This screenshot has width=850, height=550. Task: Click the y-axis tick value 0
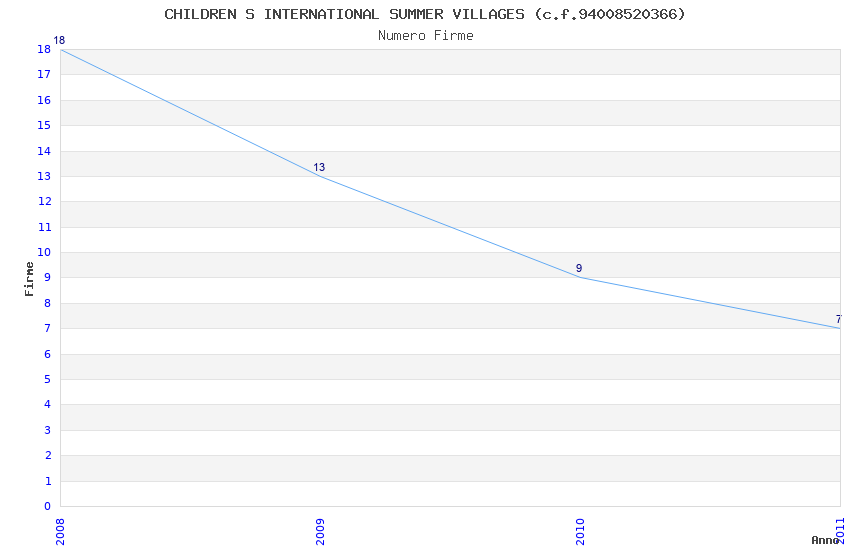pyautogui.click(x=47, y=506)
